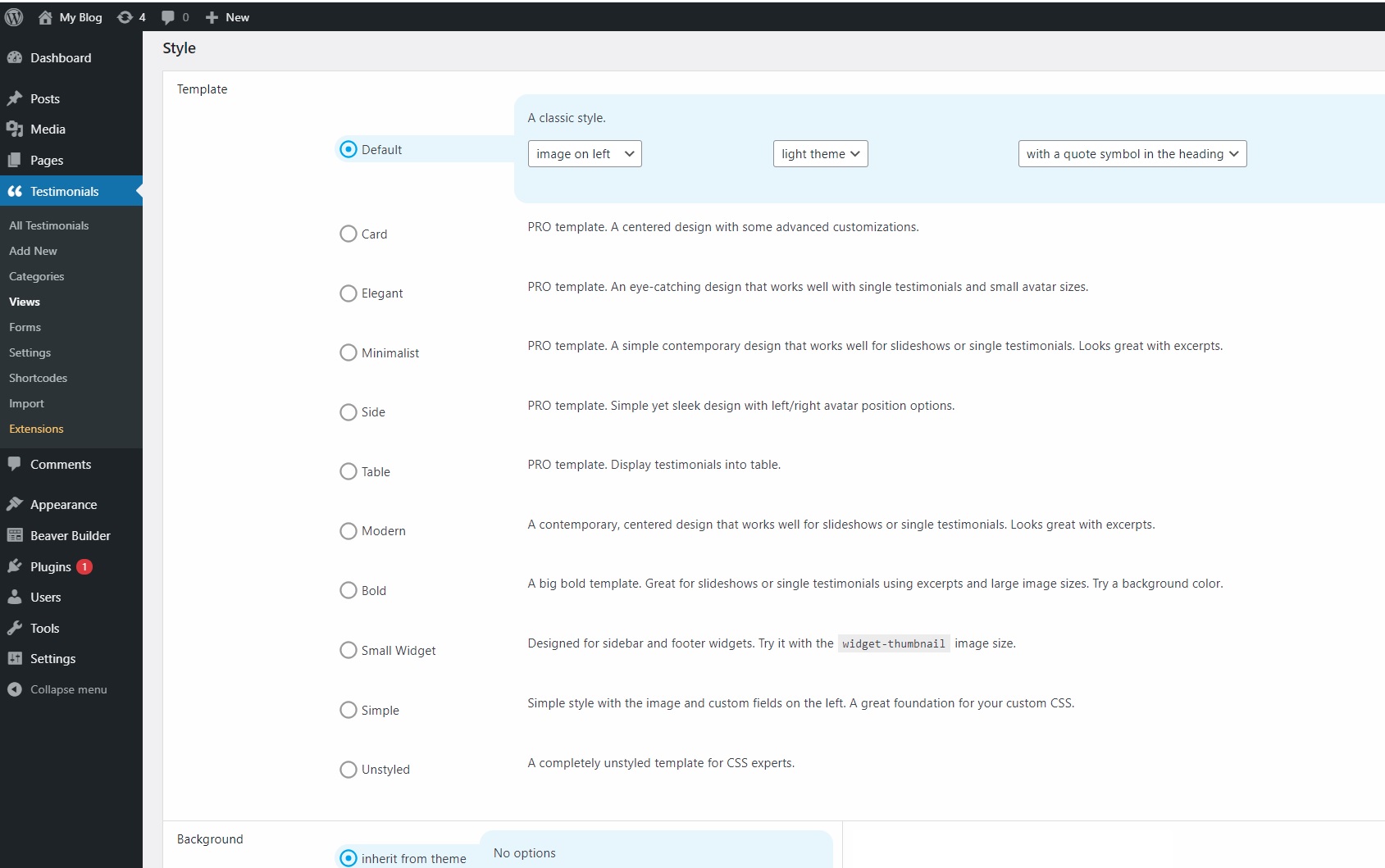Click the Media icon in sidebar

click(15, 129)
